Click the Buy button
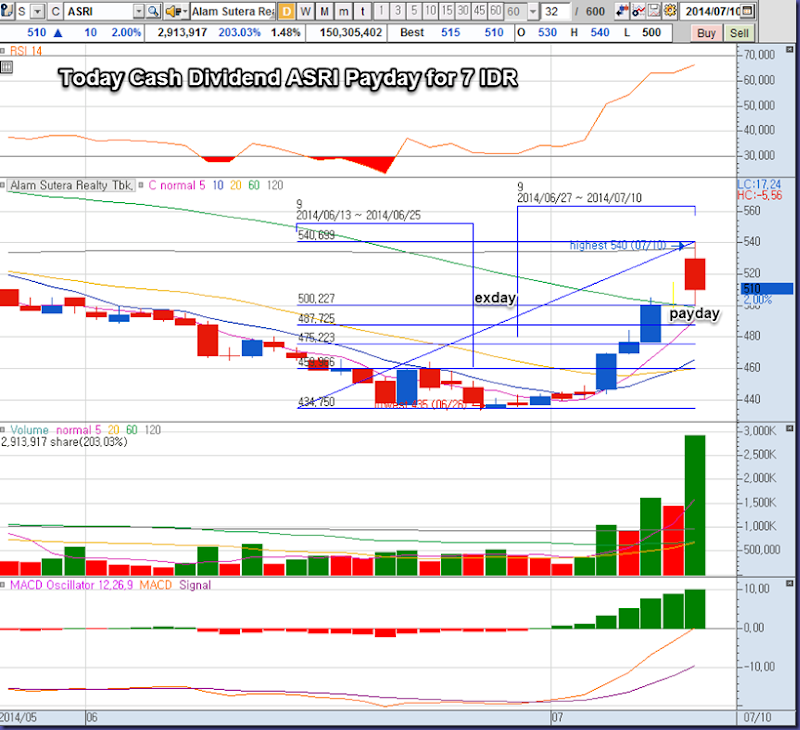 707,33
